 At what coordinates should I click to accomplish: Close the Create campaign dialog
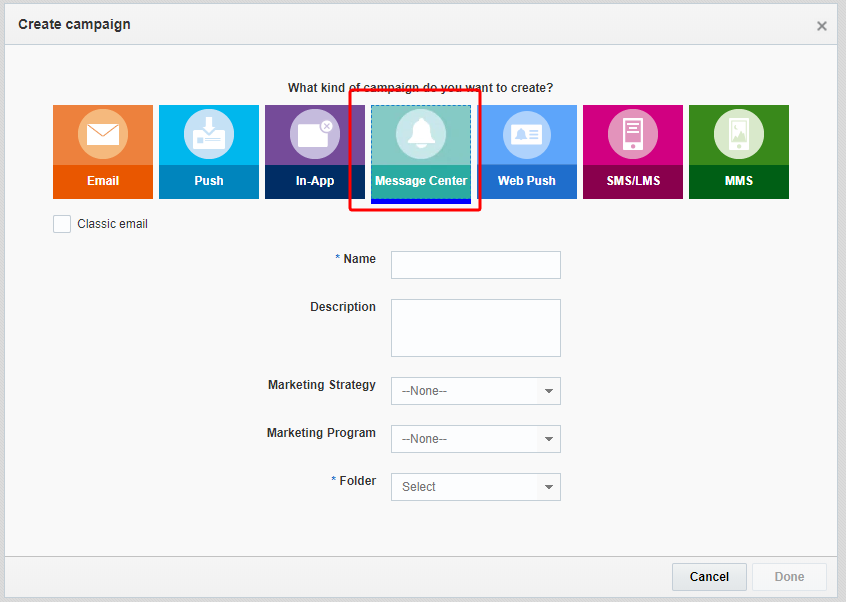822,26
